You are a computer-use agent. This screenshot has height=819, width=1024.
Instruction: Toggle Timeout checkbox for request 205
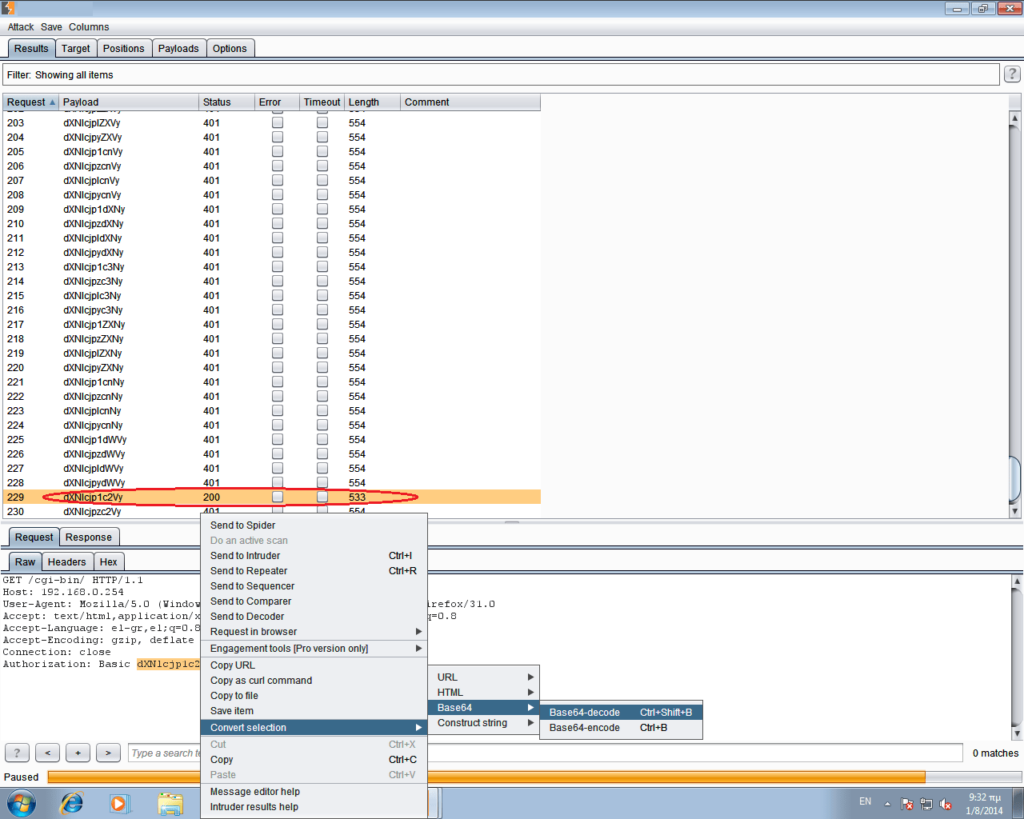pyautogui.click(x=322, y=152)
